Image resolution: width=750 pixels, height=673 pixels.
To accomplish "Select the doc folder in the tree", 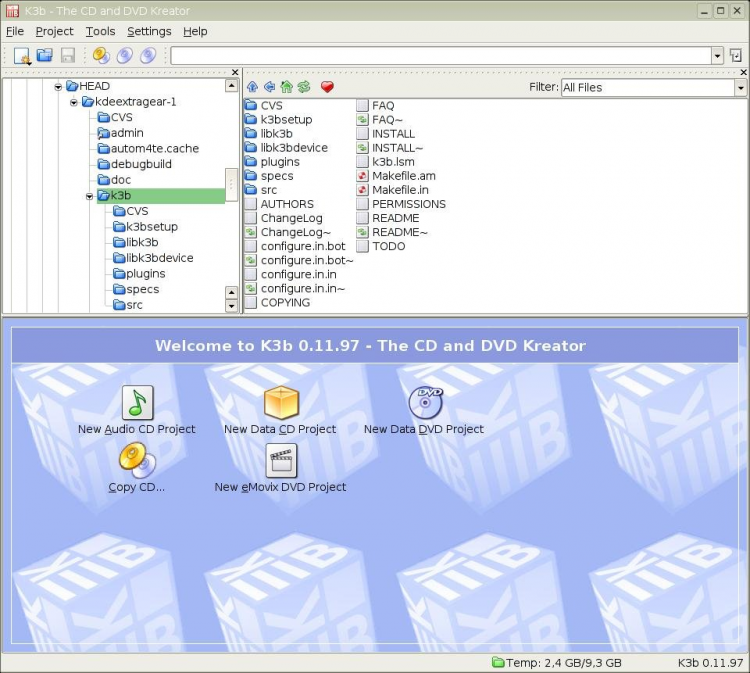I will [114, 180].
